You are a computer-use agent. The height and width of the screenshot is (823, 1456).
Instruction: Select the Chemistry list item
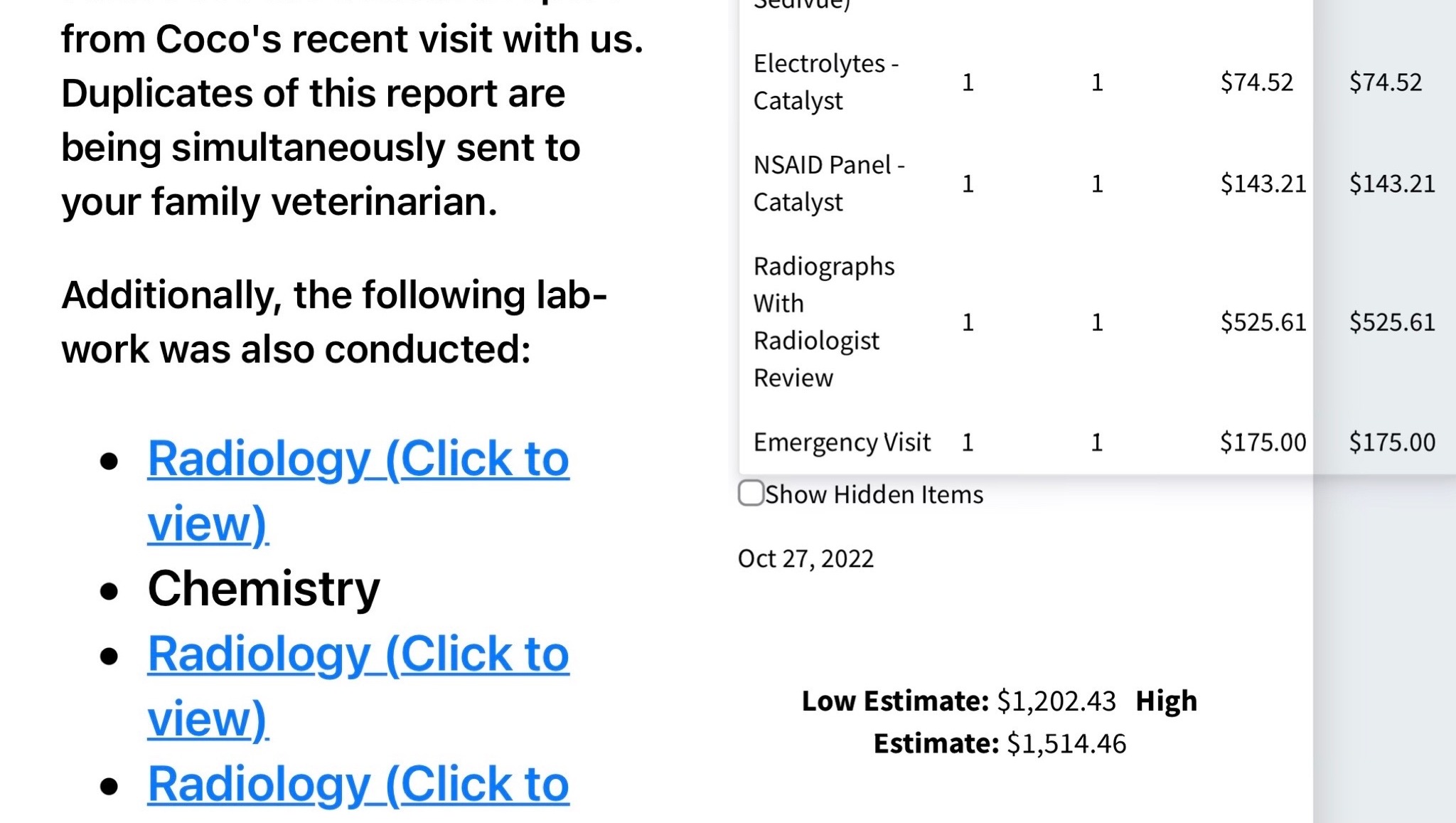point(264,589)
